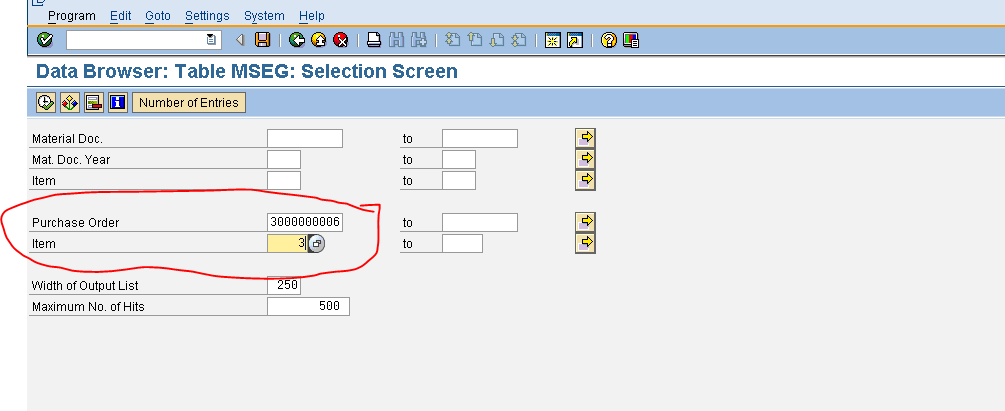Open the command field history dropdown
The height and width of the screenshot is (411, 1005).
coord(211,40)
